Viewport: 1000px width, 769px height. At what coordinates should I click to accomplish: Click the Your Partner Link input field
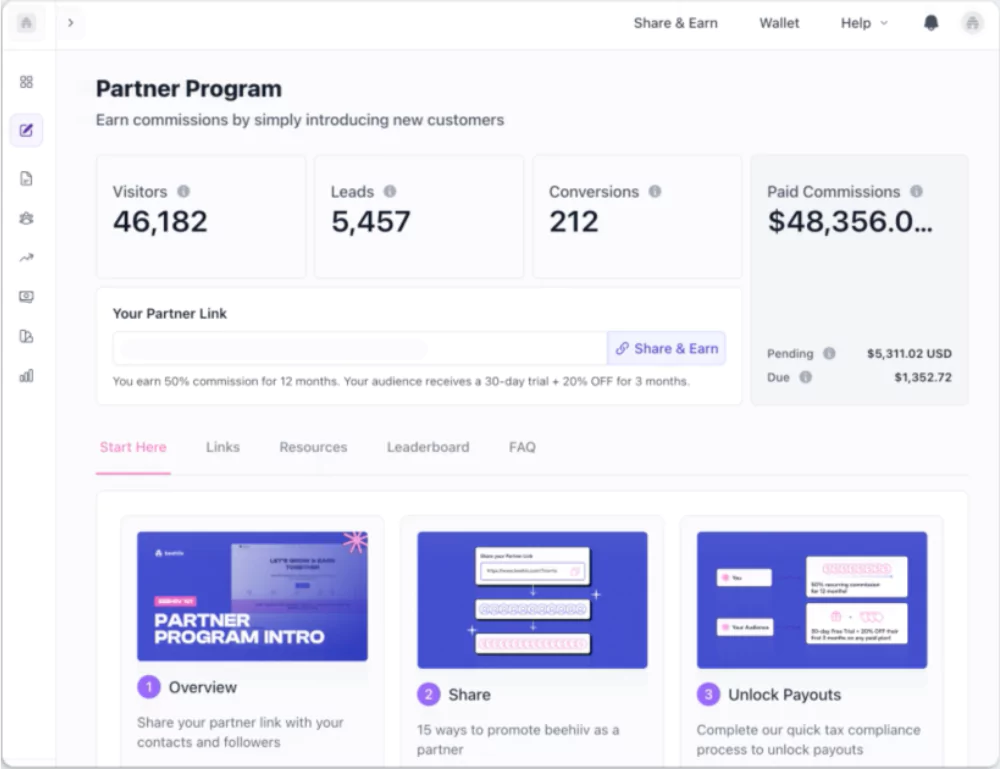coord(359,349)
